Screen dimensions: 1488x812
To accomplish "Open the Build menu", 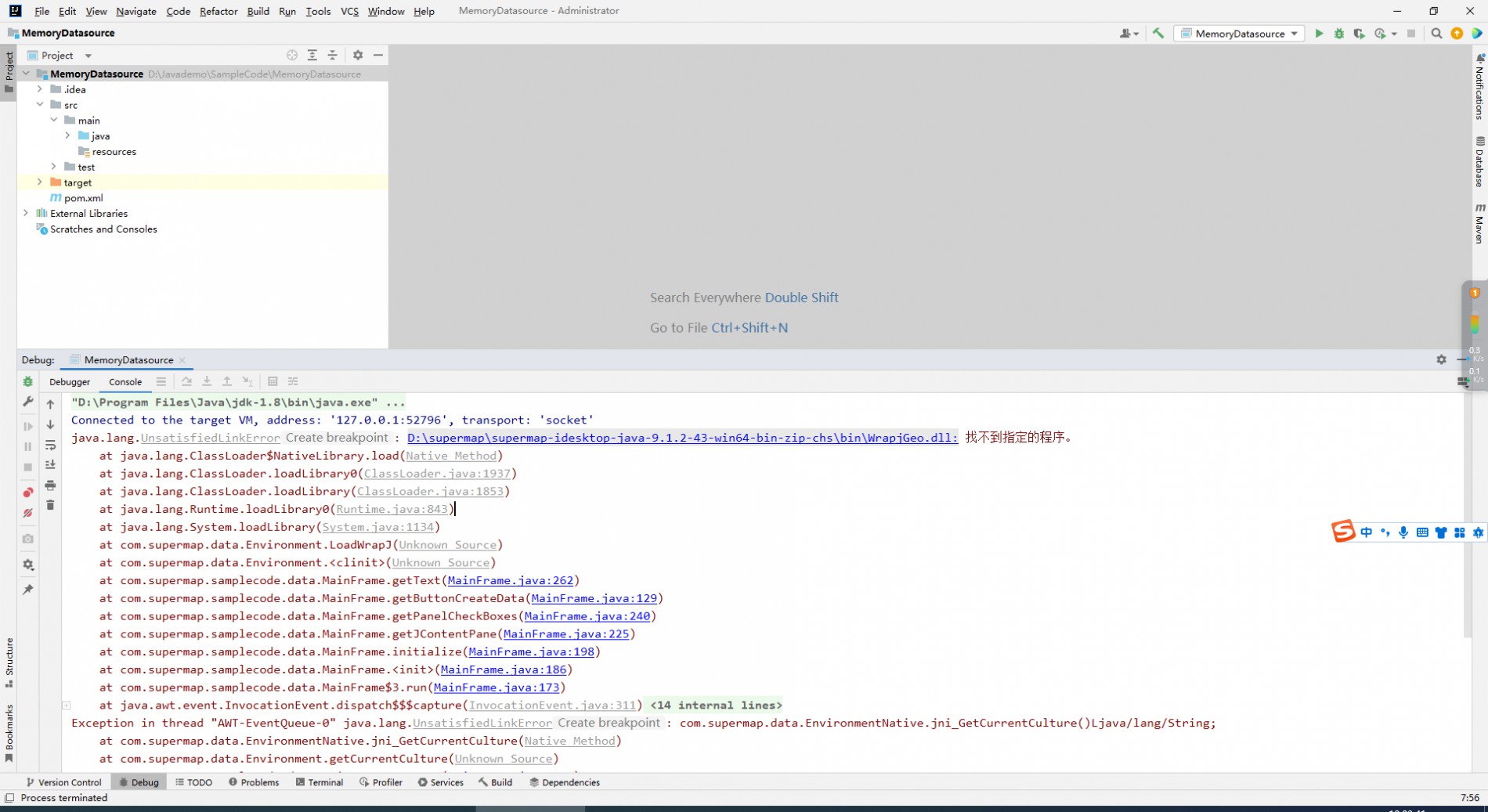I will pos(258,11).
